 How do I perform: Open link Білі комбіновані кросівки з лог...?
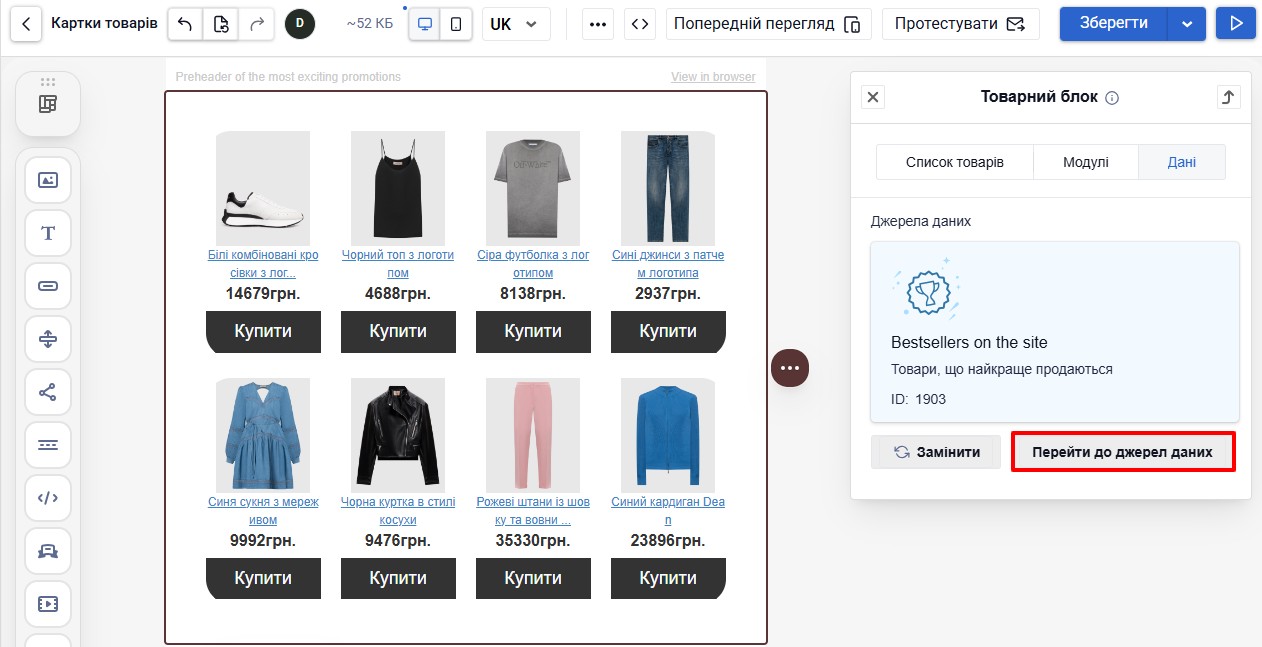tap(263, 264)
